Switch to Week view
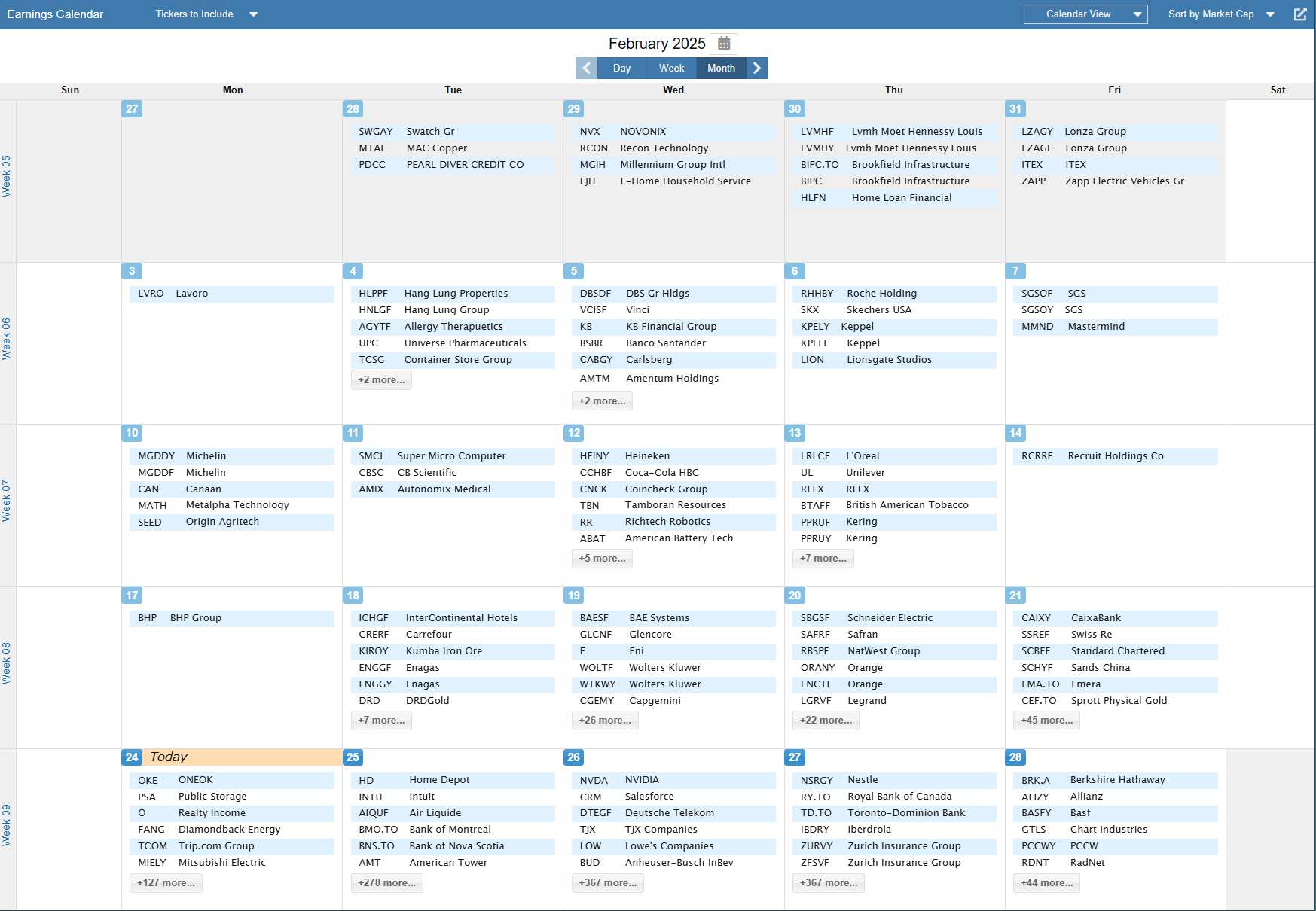Screen dimensions: 1316x911 click(670, 68)
